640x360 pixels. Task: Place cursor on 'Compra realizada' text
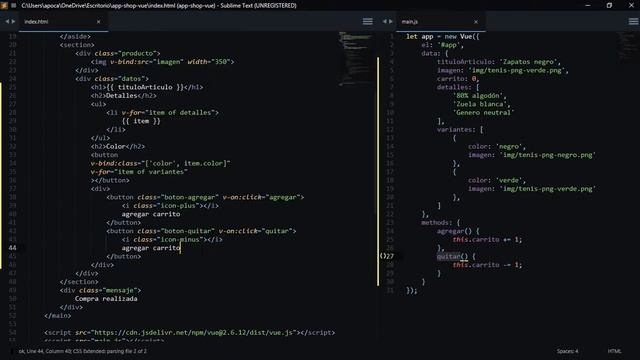[106, 299]
